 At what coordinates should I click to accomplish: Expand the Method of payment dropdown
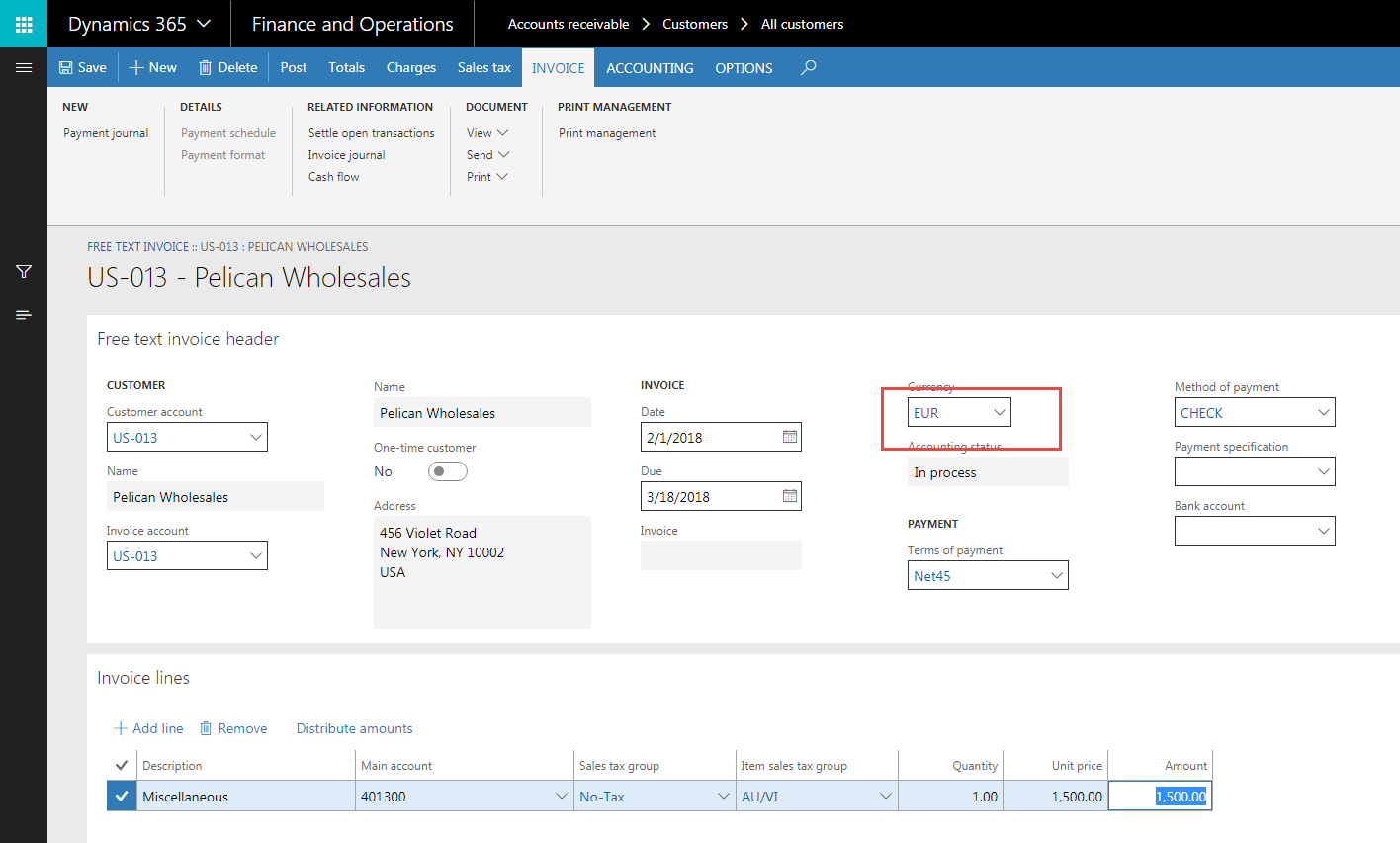click(1323, 413)
